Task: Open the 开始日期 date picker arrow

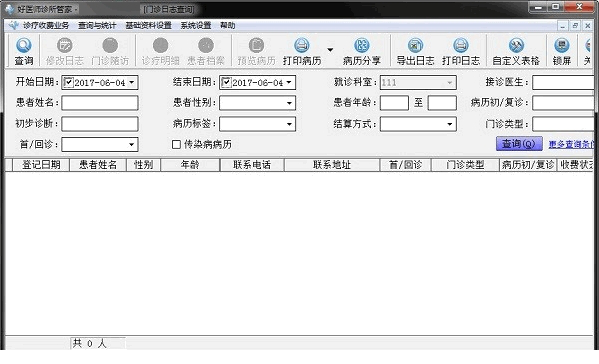Action: (132, 83)
